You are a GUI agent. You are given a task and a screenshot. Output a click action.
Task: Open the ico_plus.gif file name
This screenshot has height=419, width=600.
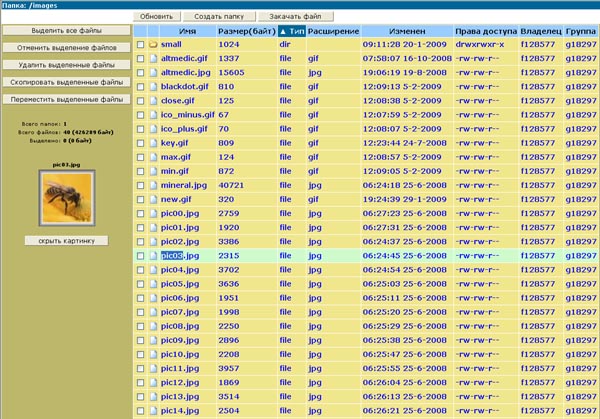(x=184, y=129)
